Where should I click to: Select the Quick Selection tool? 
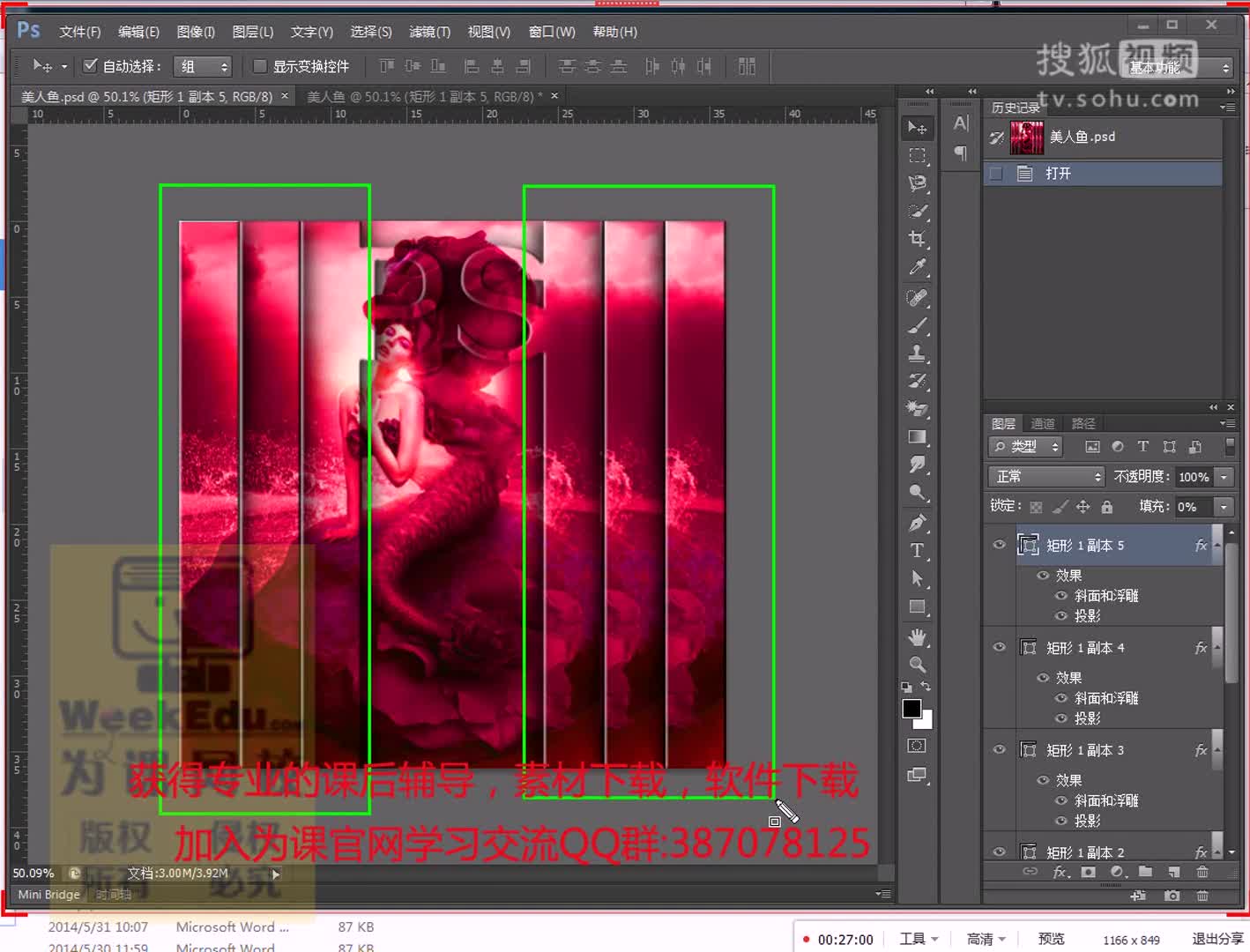tap(918, 212)
